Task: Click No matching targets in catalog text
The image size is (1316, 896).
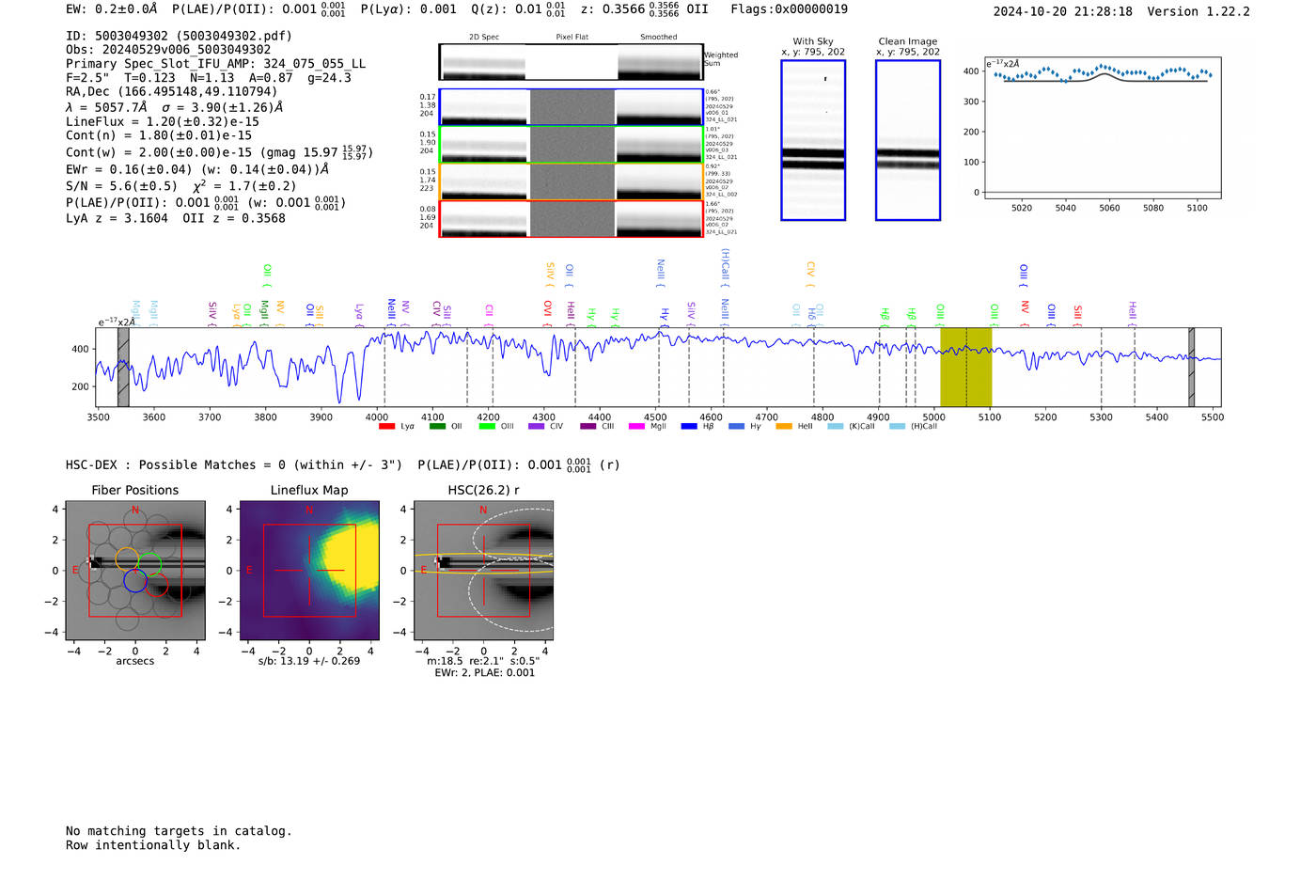Action: click(179, 831)
